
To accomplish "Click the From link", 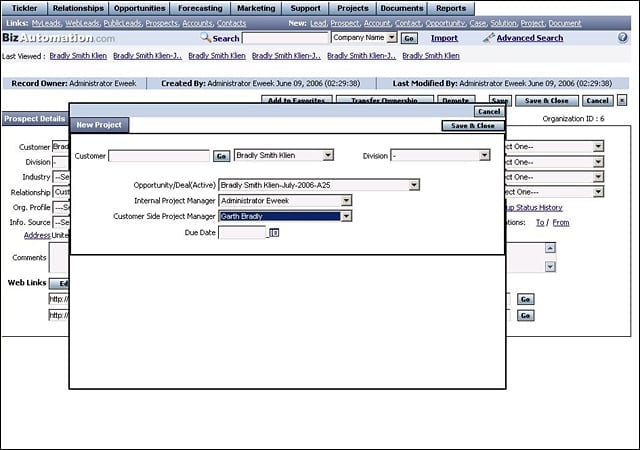I will 561,223.
